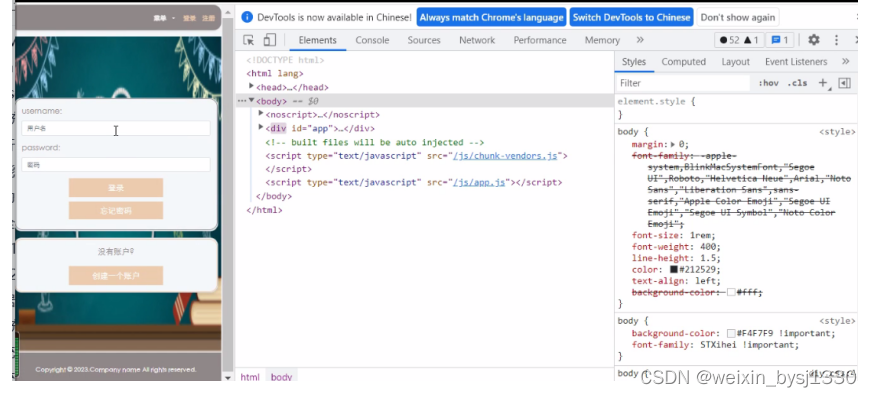Open the /js/app.js script link
This screenshot has height=397, width=872.
tap(479, 182)
